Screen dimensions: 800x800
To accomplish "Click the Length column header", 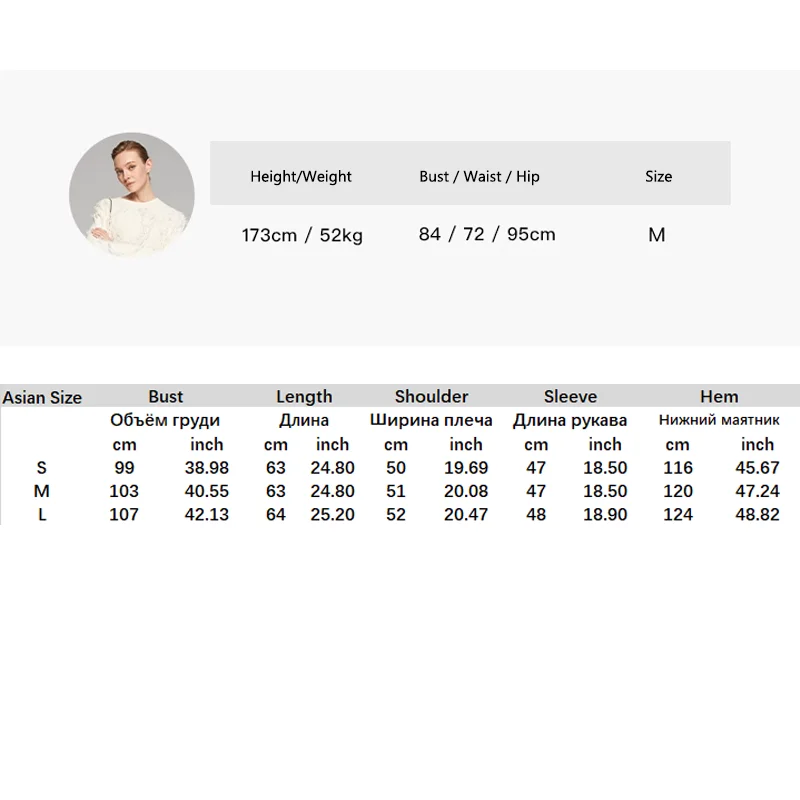I will 304,397.
